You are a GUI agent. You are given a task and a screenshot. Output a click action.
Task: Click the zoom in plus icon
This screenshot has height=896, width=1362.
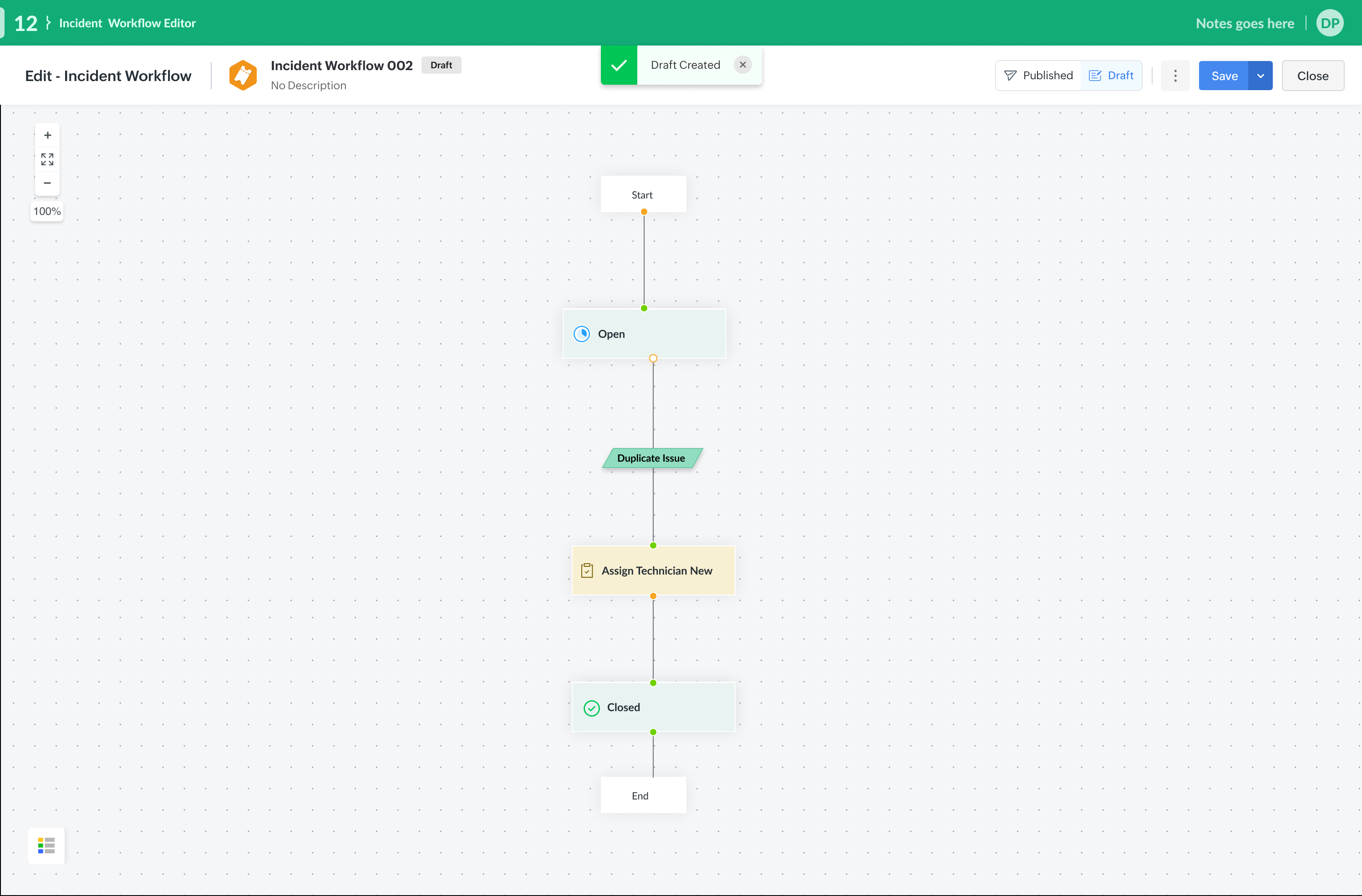pyautogui.click(x=47, y=136)
